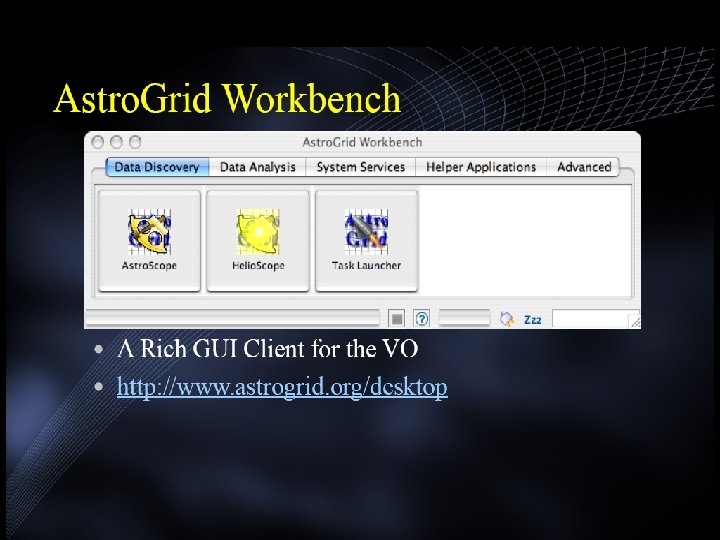Click the Zzz idle status icon
The height and width of the screenshot is (540, 720).
click(x=533, y=320)
